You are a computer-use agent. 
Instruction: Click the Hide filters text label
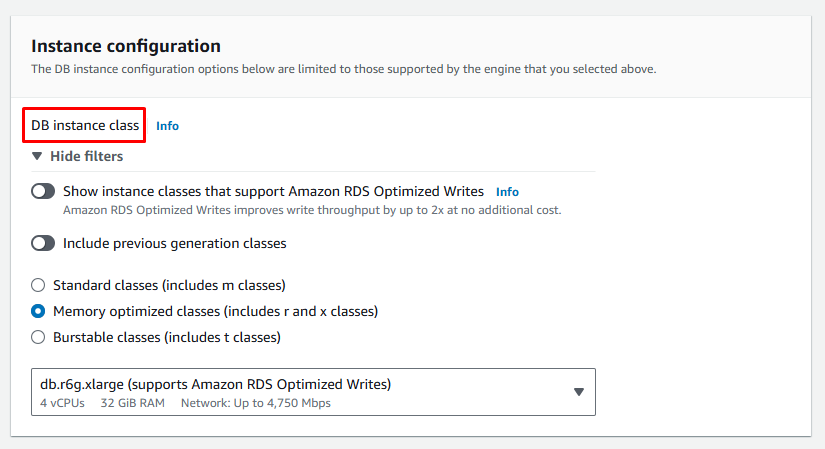pos(86,157)
